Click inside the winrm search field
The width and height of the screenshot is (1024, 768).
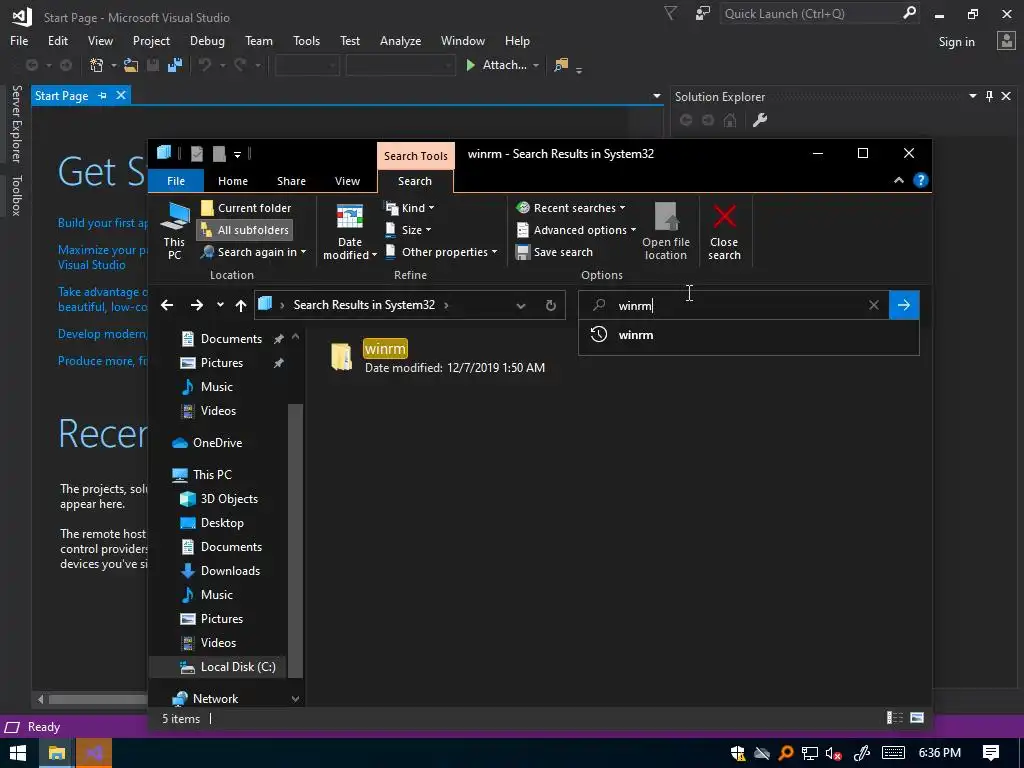pos(733,305)
